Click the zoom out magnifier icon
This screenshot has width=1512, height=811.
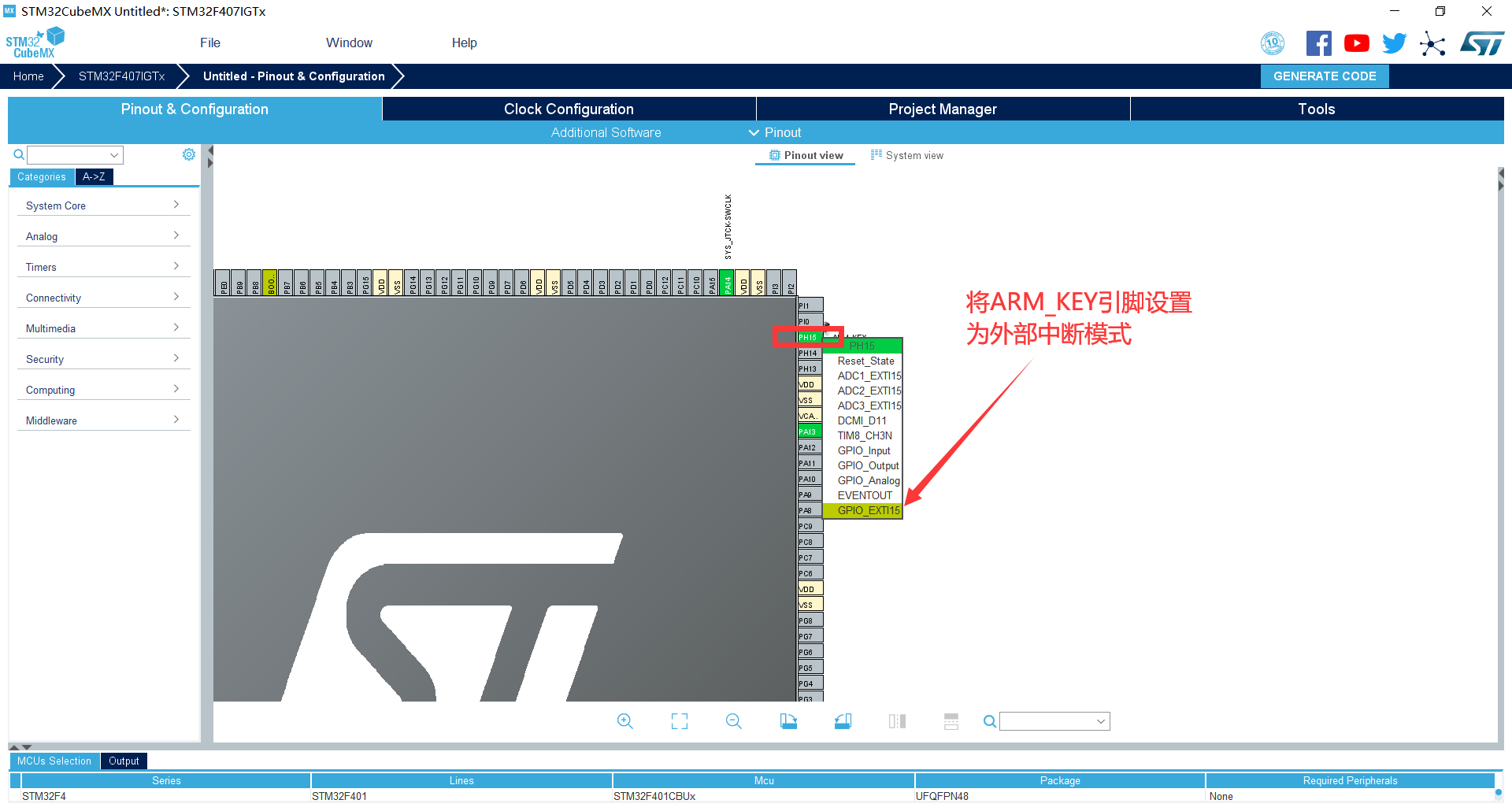733,721
